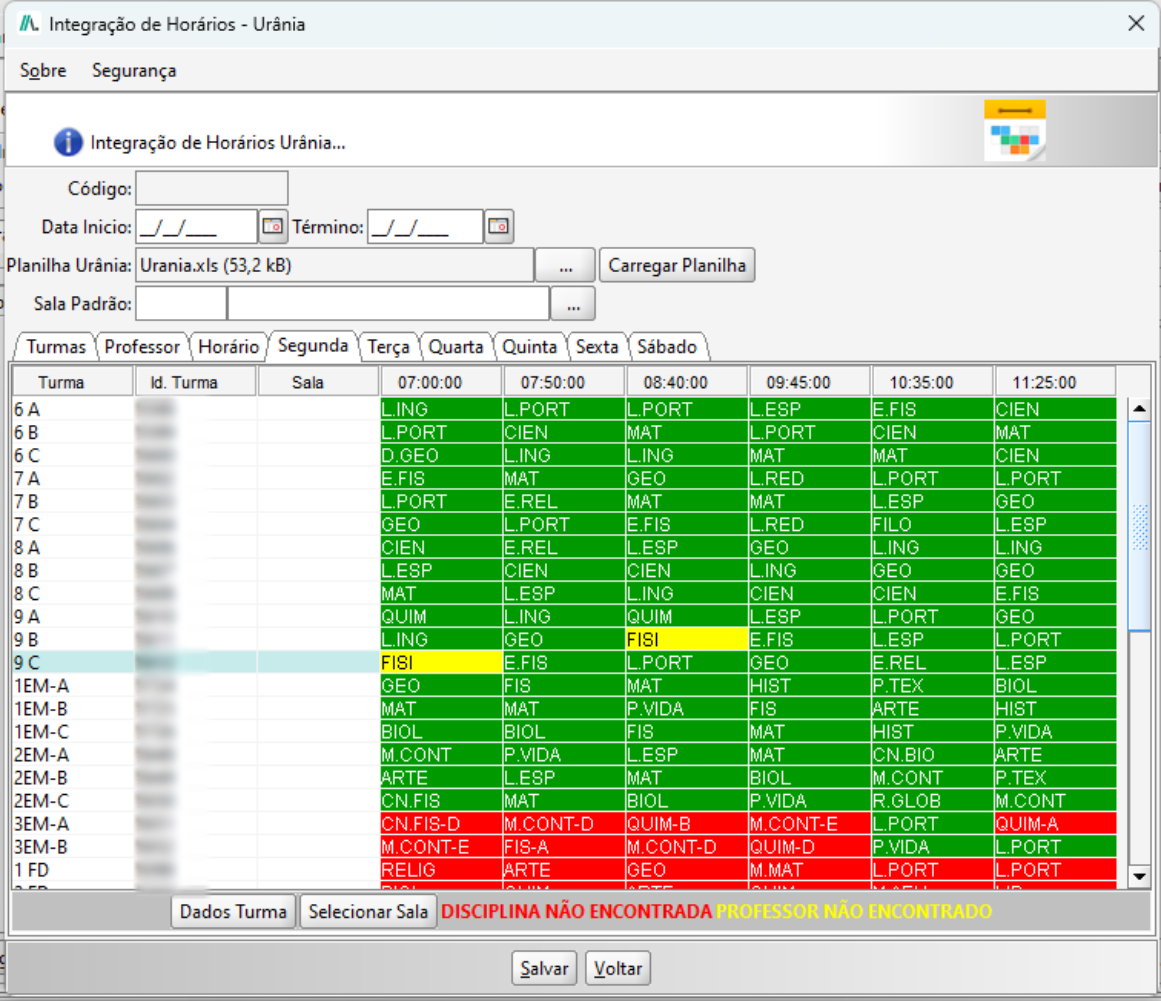Select row 6 A in the Turma column
The height and width of the screenshot is (1001, 1161).
pyautogui.click(x=73, y=409)
